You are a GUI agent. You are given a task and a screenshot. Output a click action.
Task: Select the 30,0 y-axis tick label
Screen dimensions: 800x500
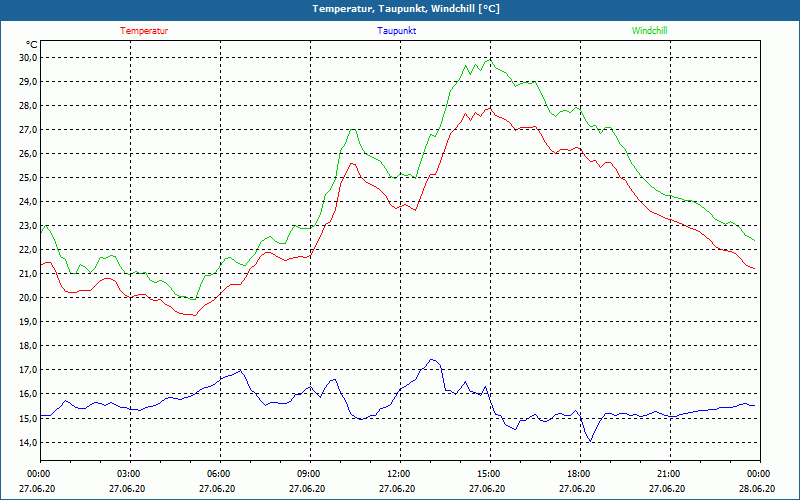click(x=28, y=57)
